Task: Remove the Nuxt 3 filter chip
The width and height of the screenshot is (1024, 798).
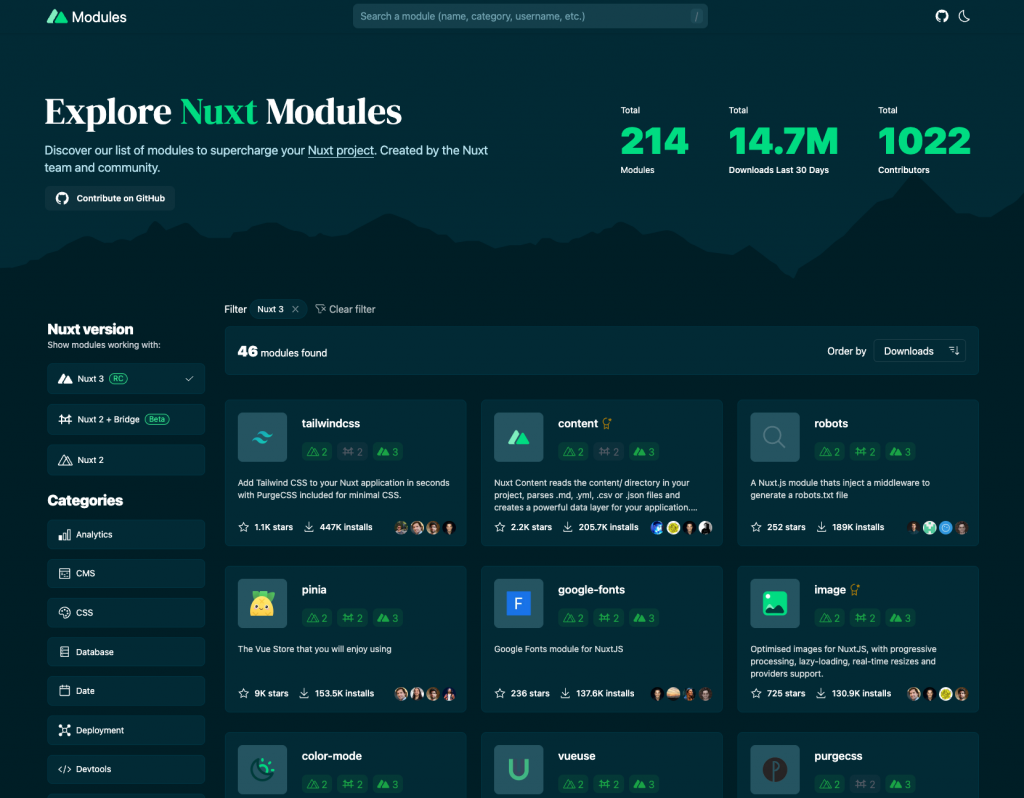Action: point(295,309)
